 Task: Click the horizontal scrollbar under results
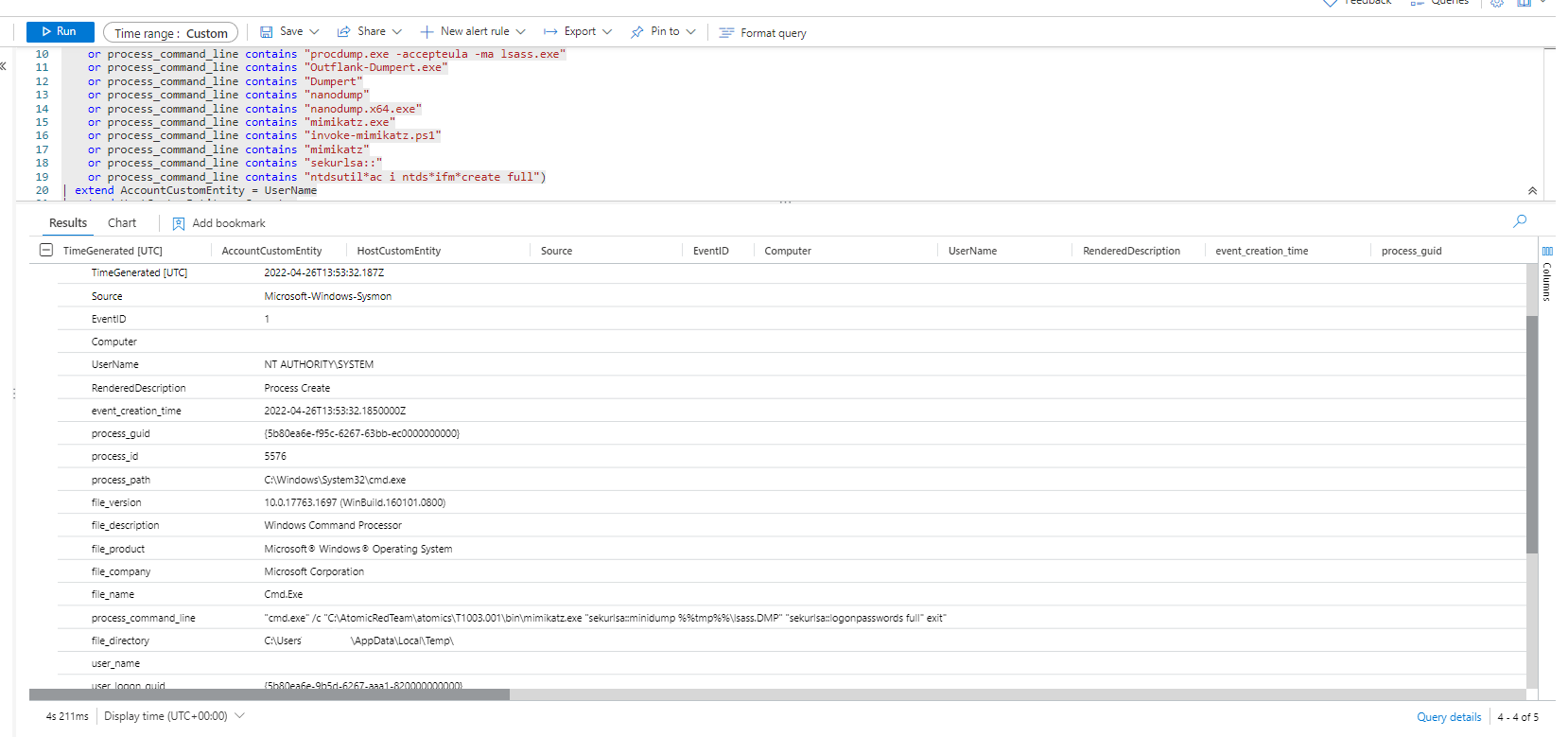[270, 694]
